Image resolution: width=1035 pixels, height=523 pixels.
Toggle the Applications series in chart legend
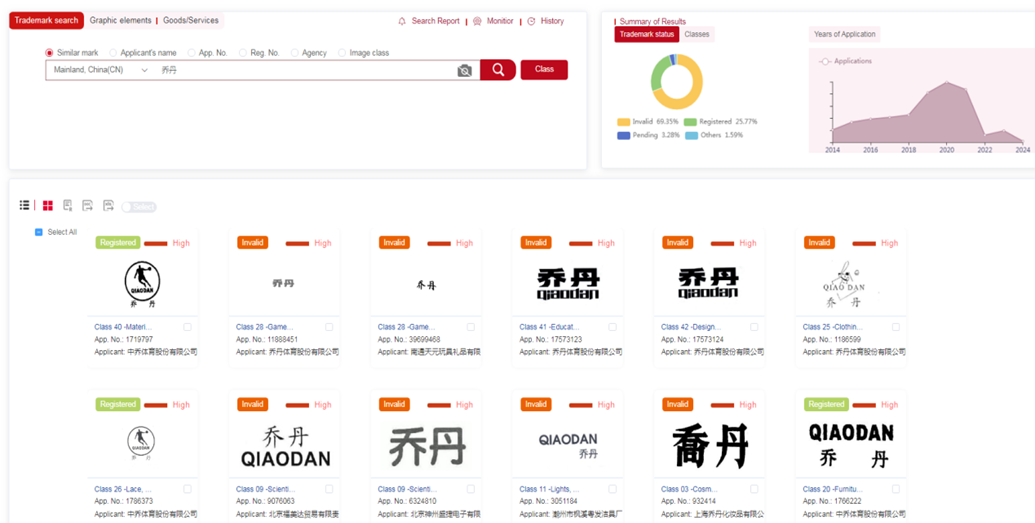845,61
